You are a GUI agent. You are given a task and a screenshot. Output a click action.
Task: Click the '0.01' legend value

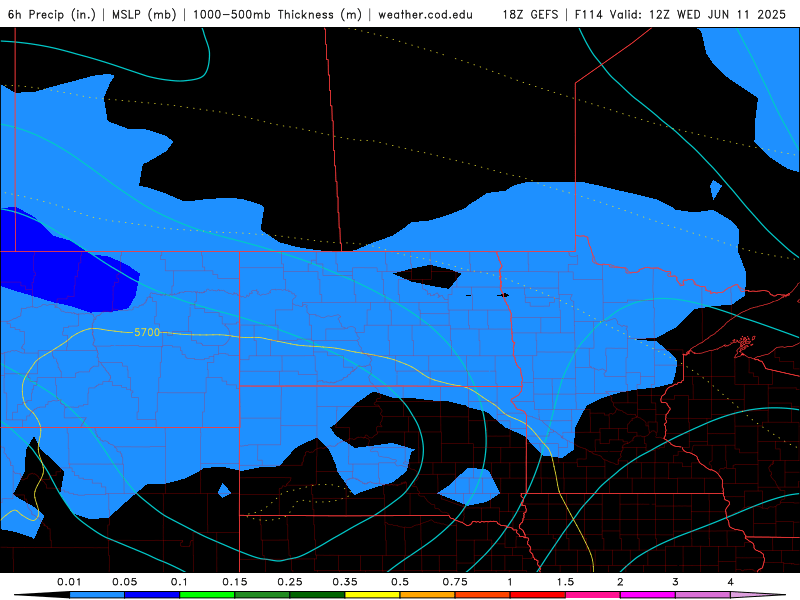click(x=69, y=582)
